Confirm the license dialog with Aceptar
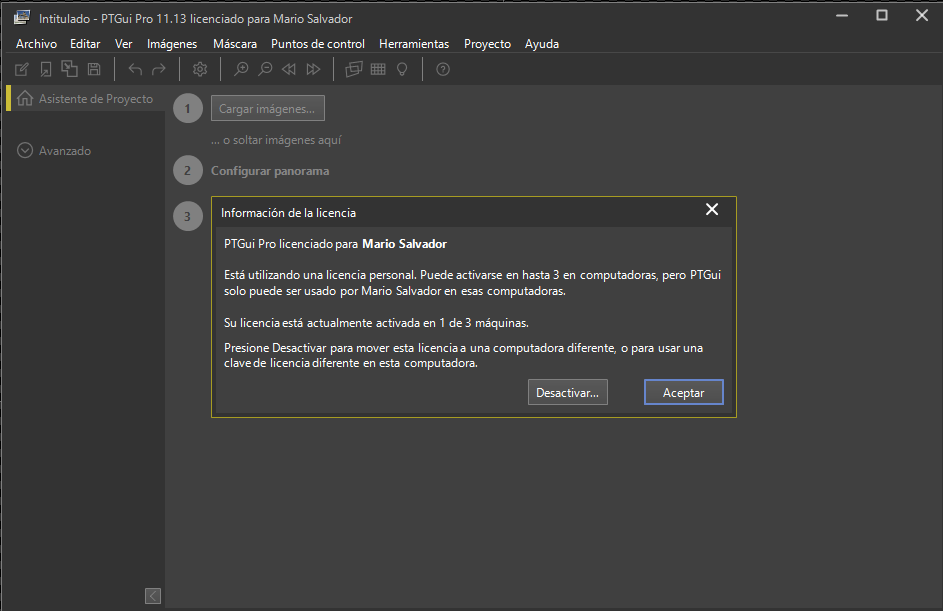 pos(684,392)
